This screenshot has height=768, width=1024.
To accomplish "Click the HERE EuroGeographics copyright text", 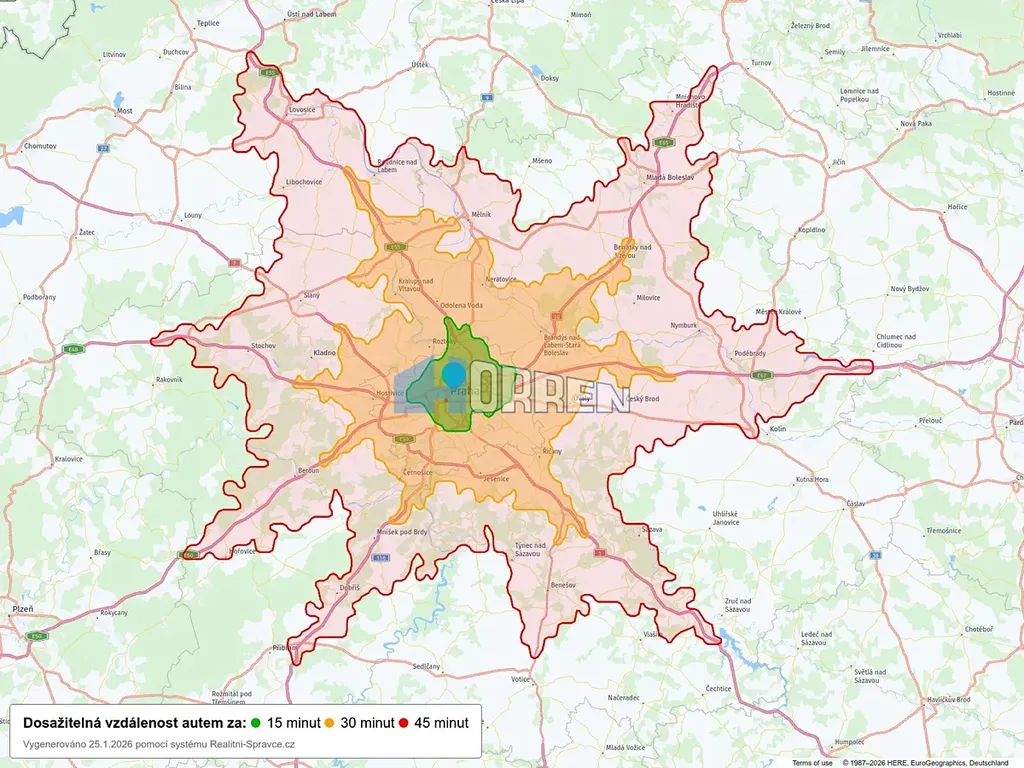I will (x=924, y=762).
